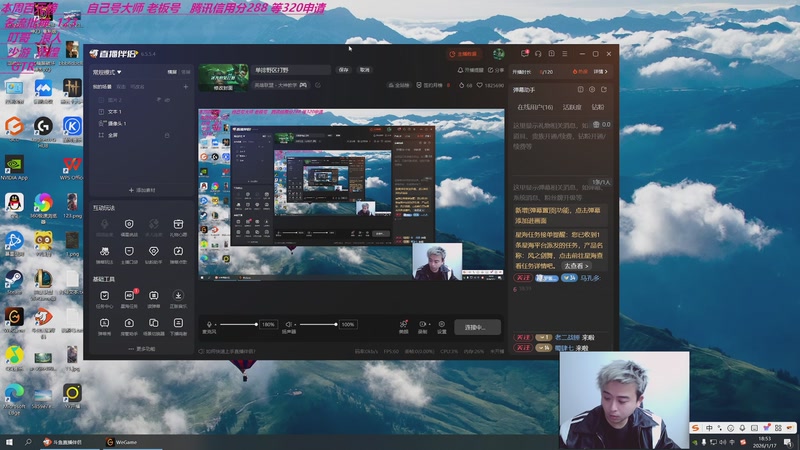
Task: Expand 详情 for stream duration details
Action: click(601, 72)
